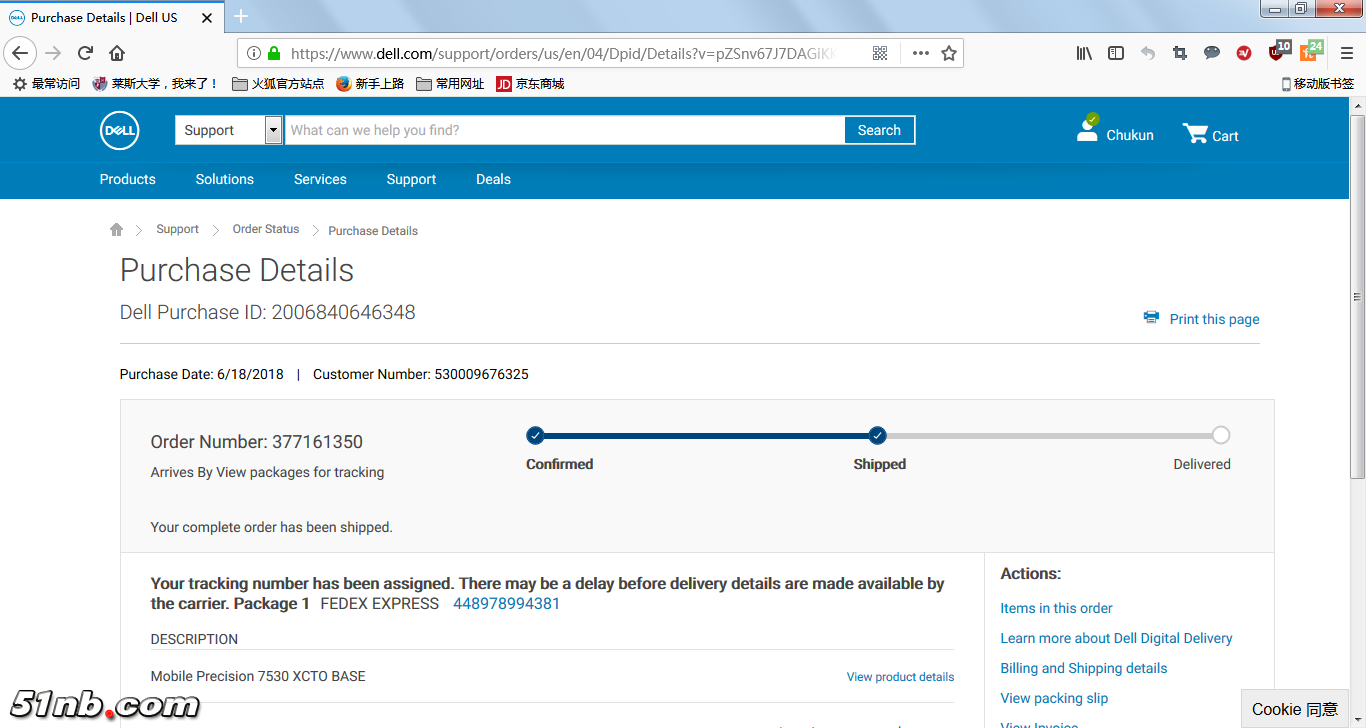Image resolution: width=1366 pixels, height=728 pixels.
Task: Click the Chukun account user icon
Action: pyautogui.click(x=1088, y=128)
